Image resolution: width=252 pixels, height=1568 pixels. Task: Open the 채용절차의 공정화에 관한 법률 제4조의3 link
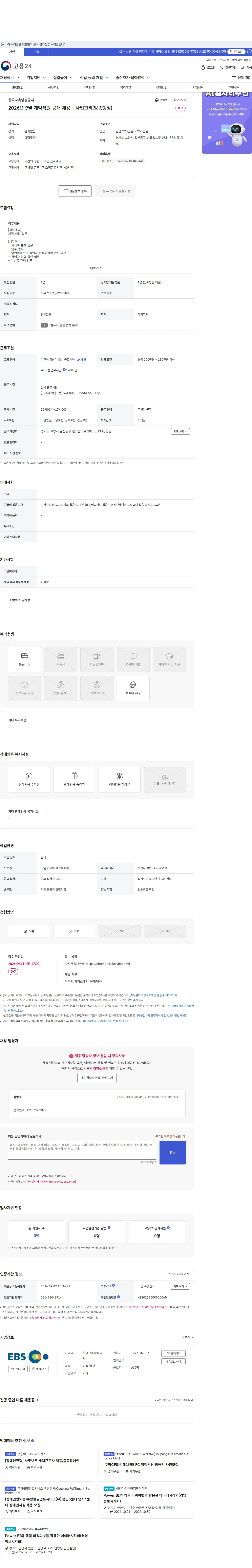pyautogui.click(x=153, y=995)
